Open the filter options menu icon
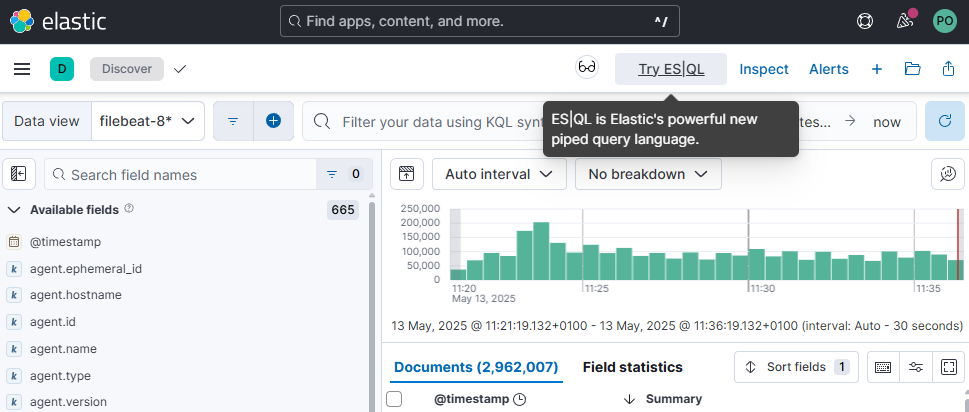Screen dimensions: 969x412 tap(233, 121)
